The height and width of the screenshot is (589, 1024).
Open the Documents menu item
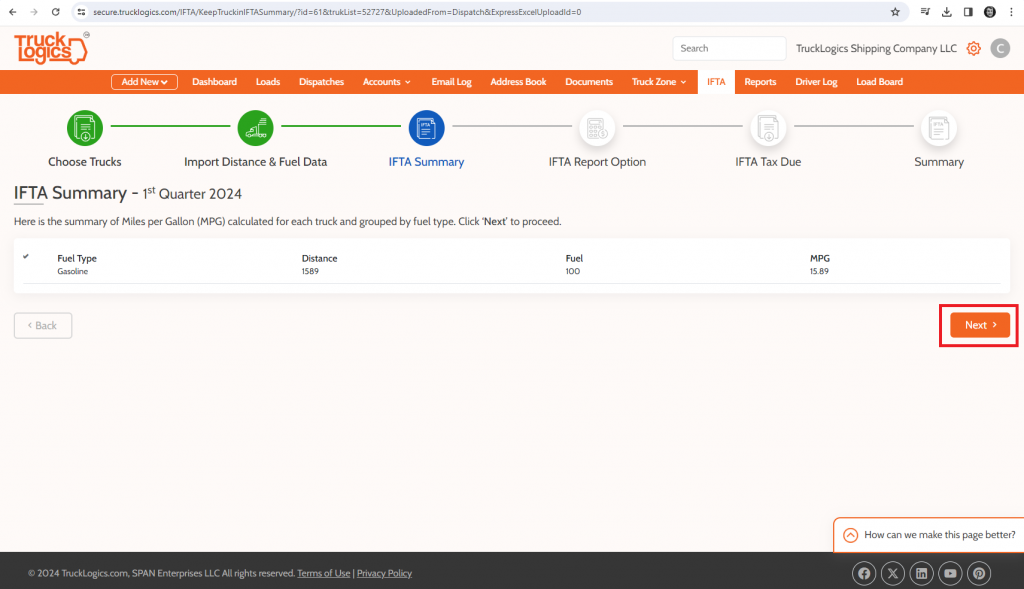click(x=589, y=82)
